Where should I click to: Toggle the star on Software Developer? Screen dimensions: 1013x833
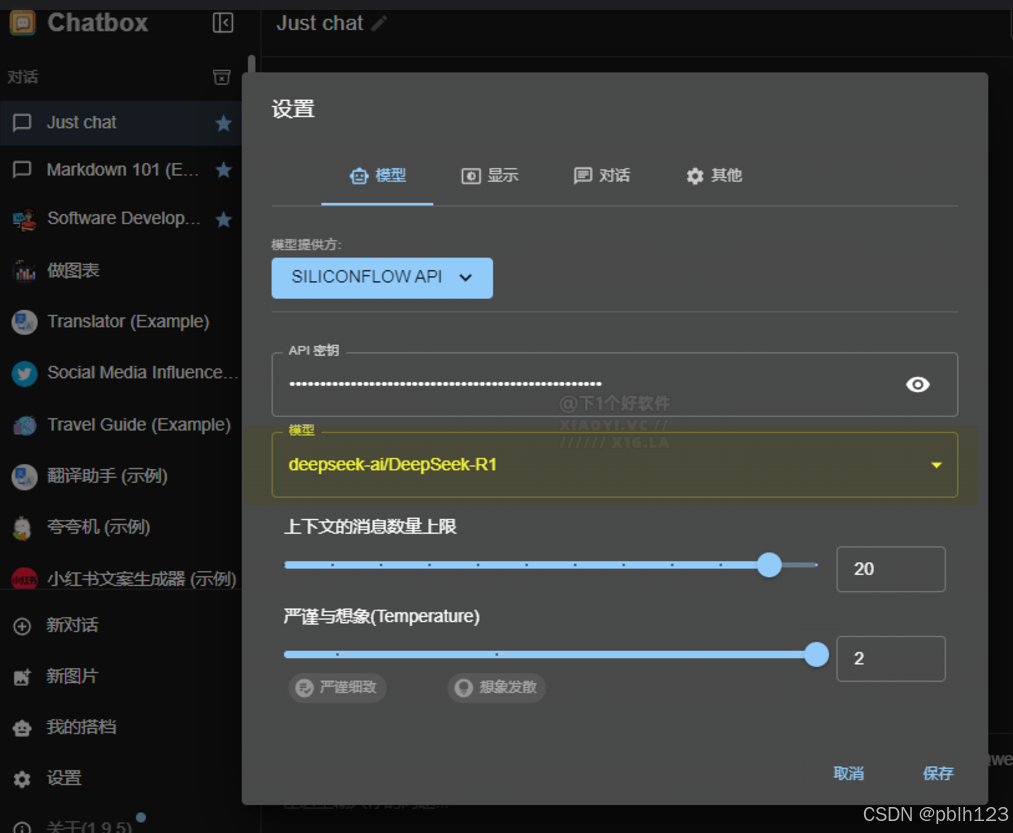[224, 220]
